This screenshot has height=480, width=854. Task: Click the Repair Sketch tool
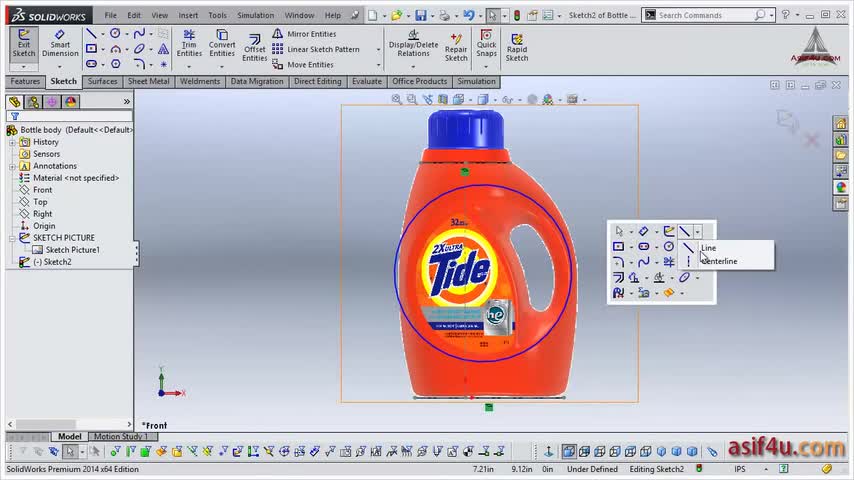456,47
